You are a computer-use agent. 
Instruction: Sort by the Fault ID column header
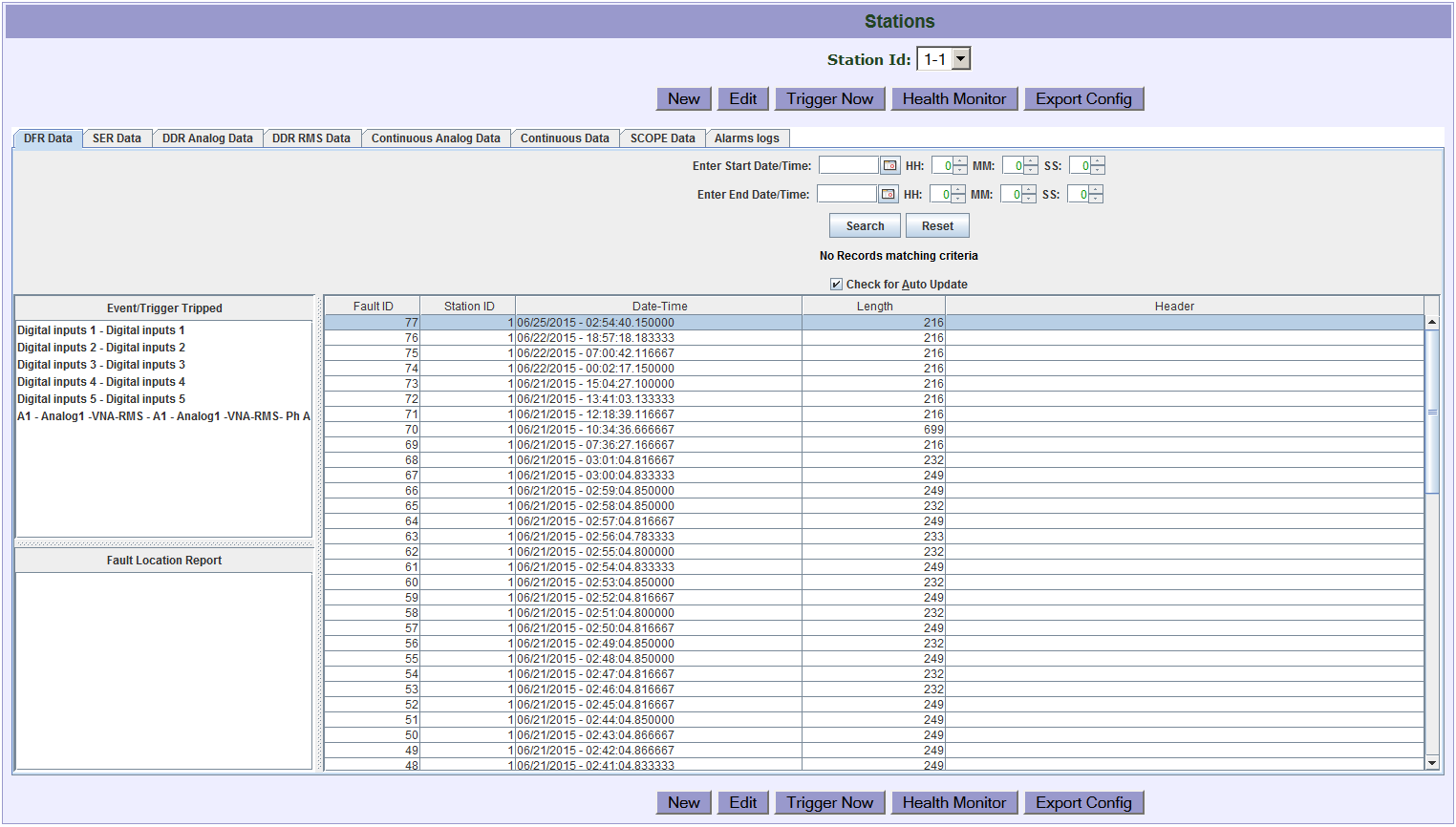click(373, 306)
